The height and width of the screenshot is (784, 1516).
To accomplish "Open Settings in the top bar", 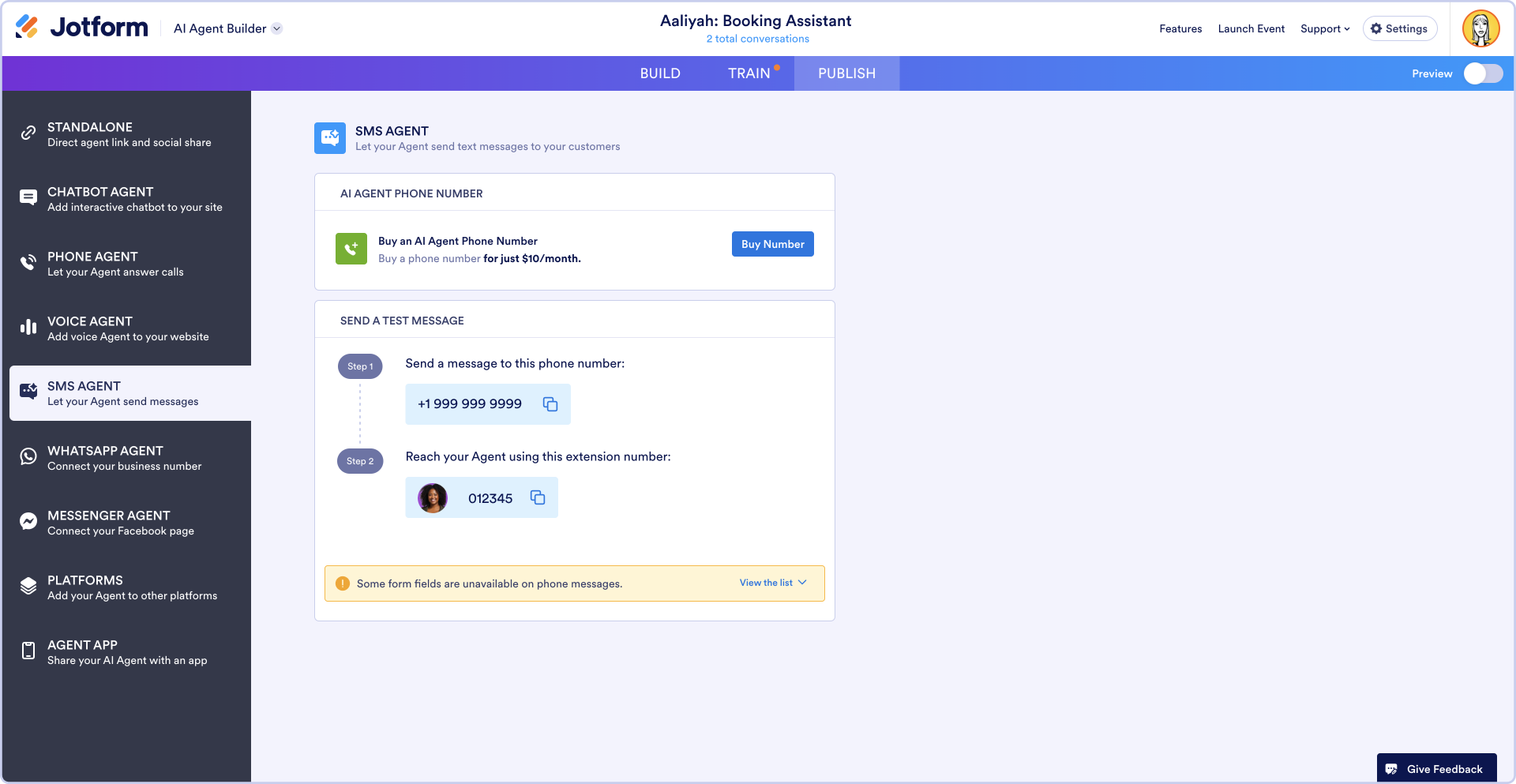I will (1399, 28).
